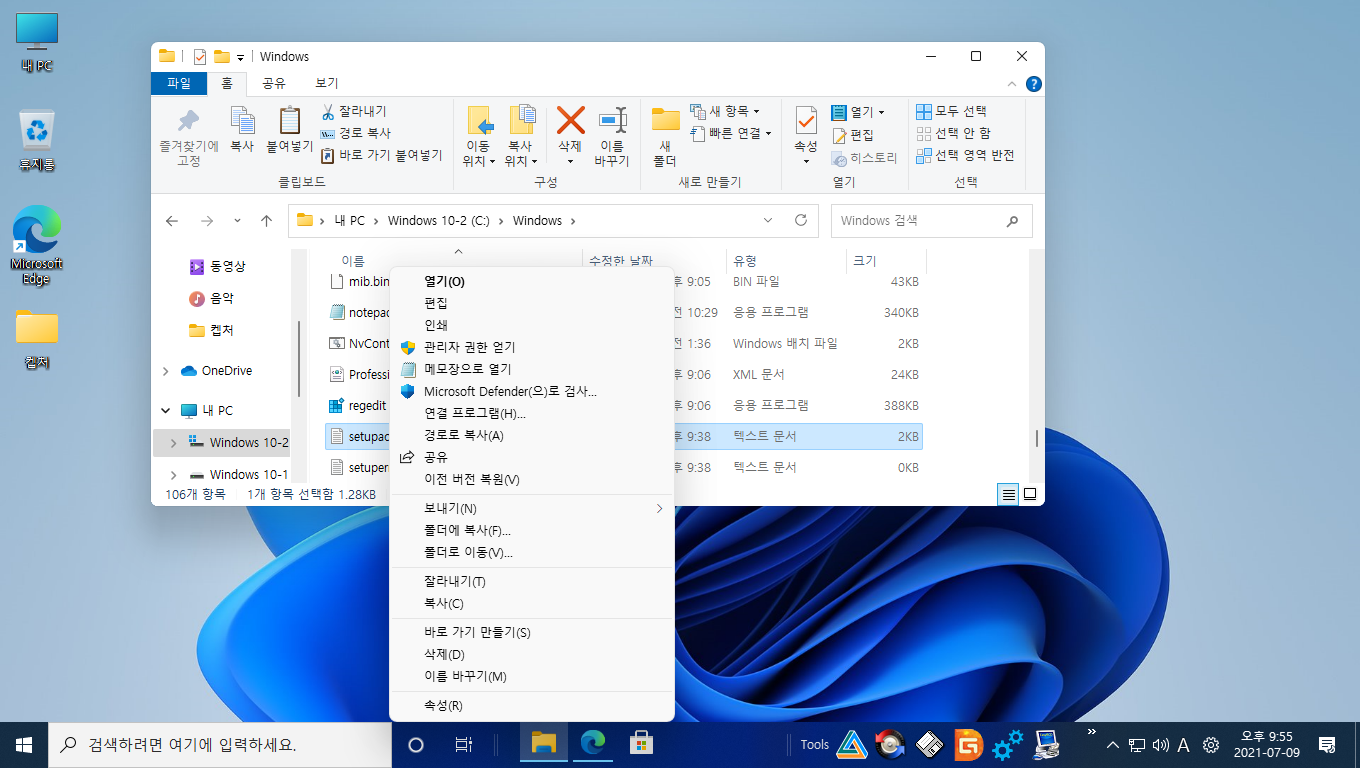Open the Recycle Bin desktop icon
Screen dimensions: 1360x768
point(37,140)
